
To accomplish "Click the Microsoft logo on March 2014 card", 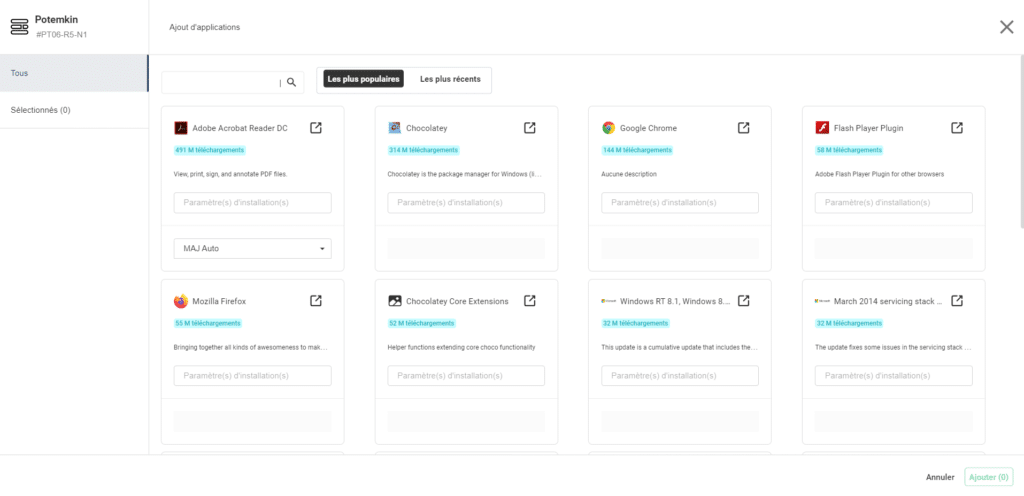I will click(x=822, y=301).
